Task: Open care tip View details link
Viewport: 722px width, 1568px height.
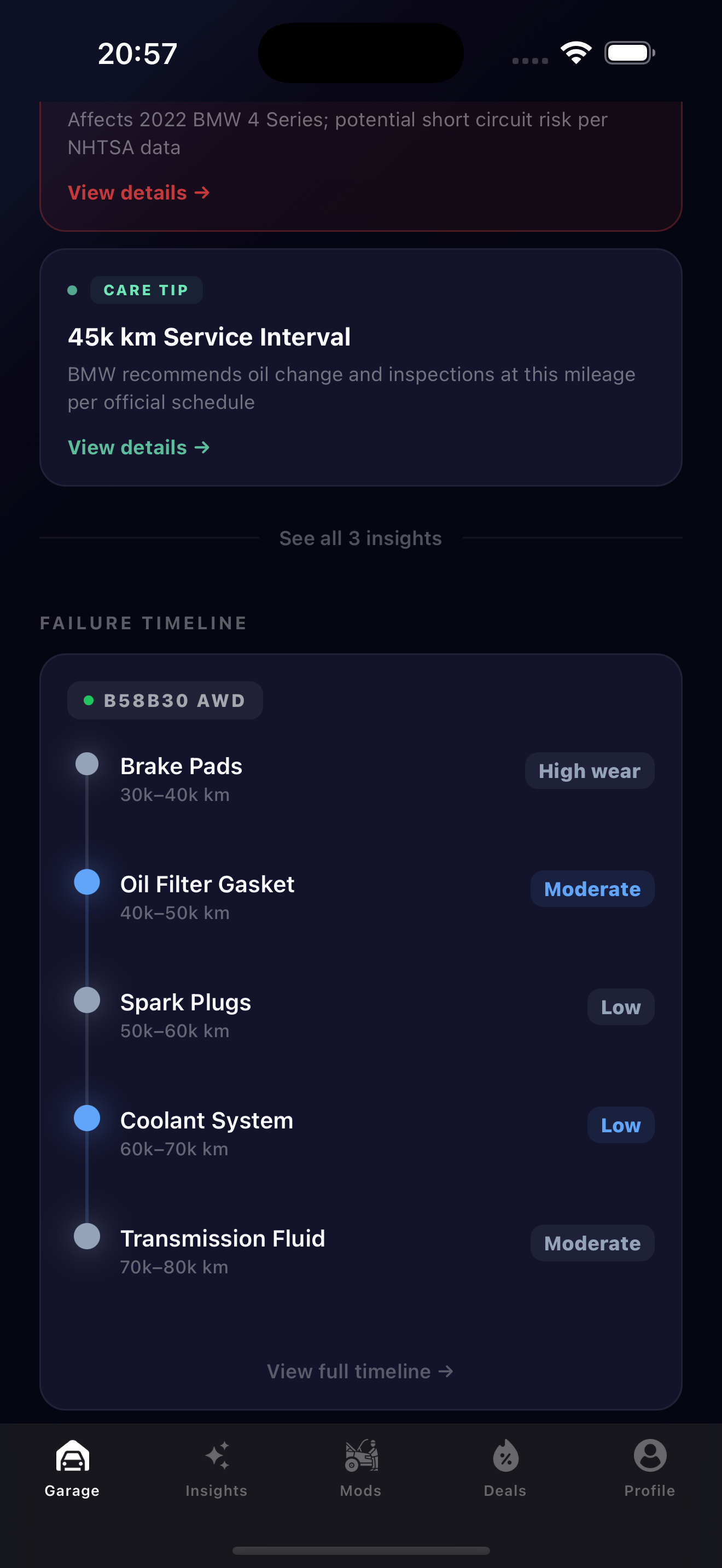Action: click(x=139, y=447)
